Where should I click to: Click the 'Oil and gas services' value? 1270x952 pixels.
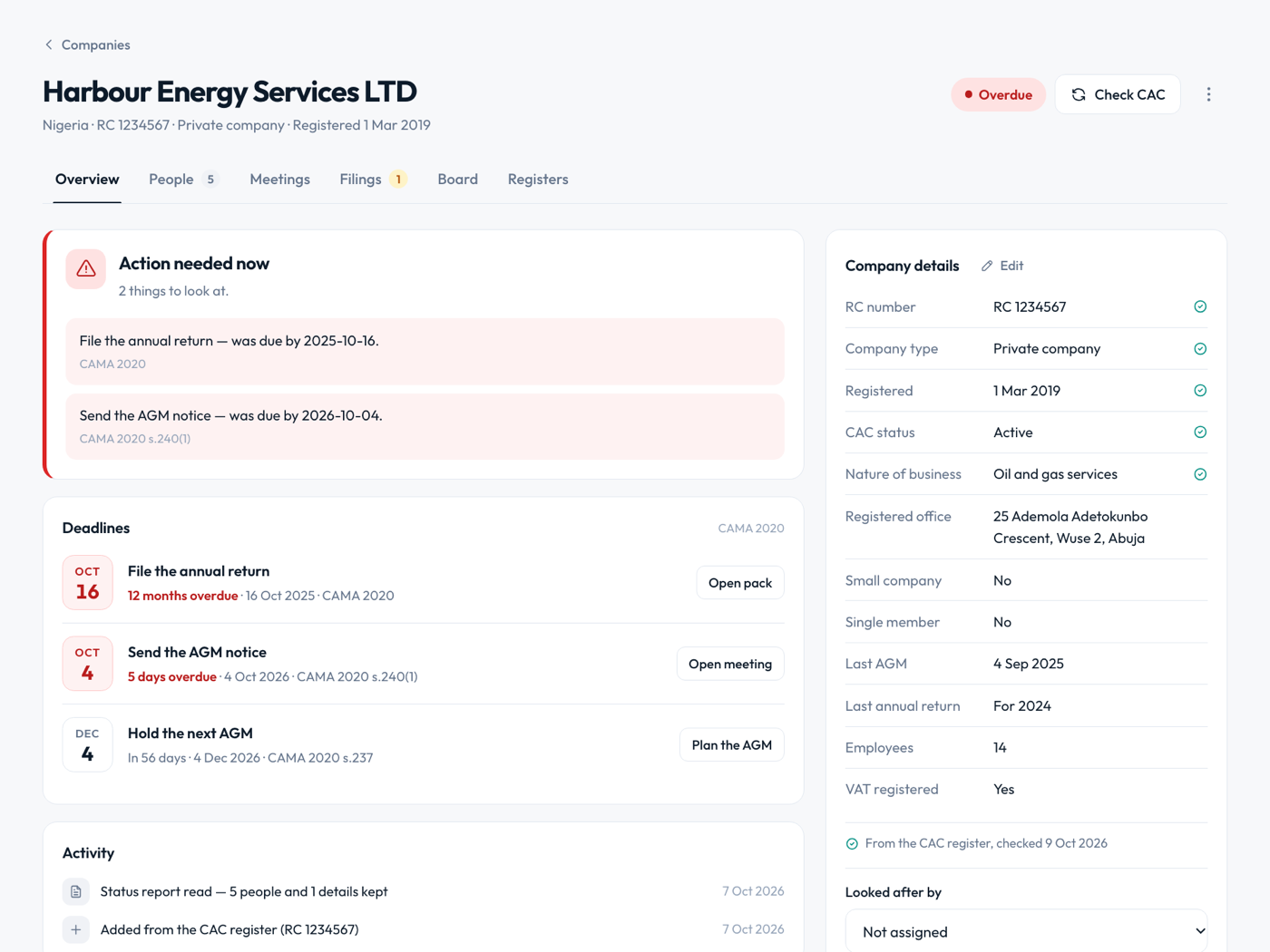(x=1055, y=474)
